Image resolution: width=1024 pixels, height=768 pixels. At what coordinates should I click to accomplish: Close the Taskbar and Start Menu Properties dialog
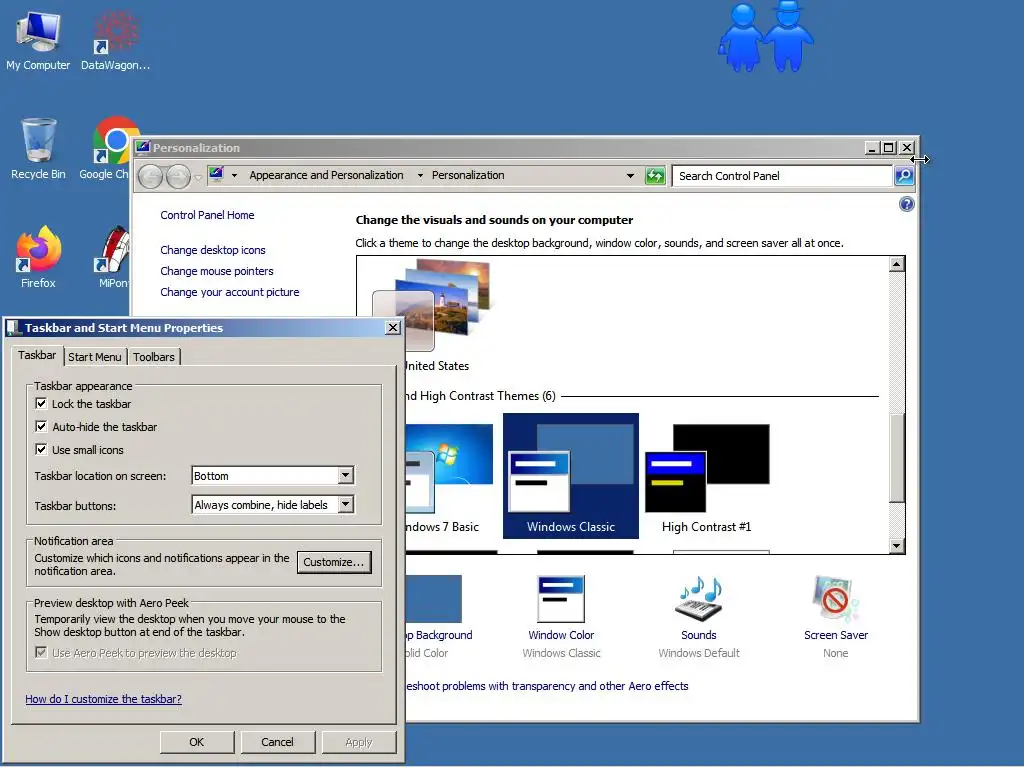392,327
